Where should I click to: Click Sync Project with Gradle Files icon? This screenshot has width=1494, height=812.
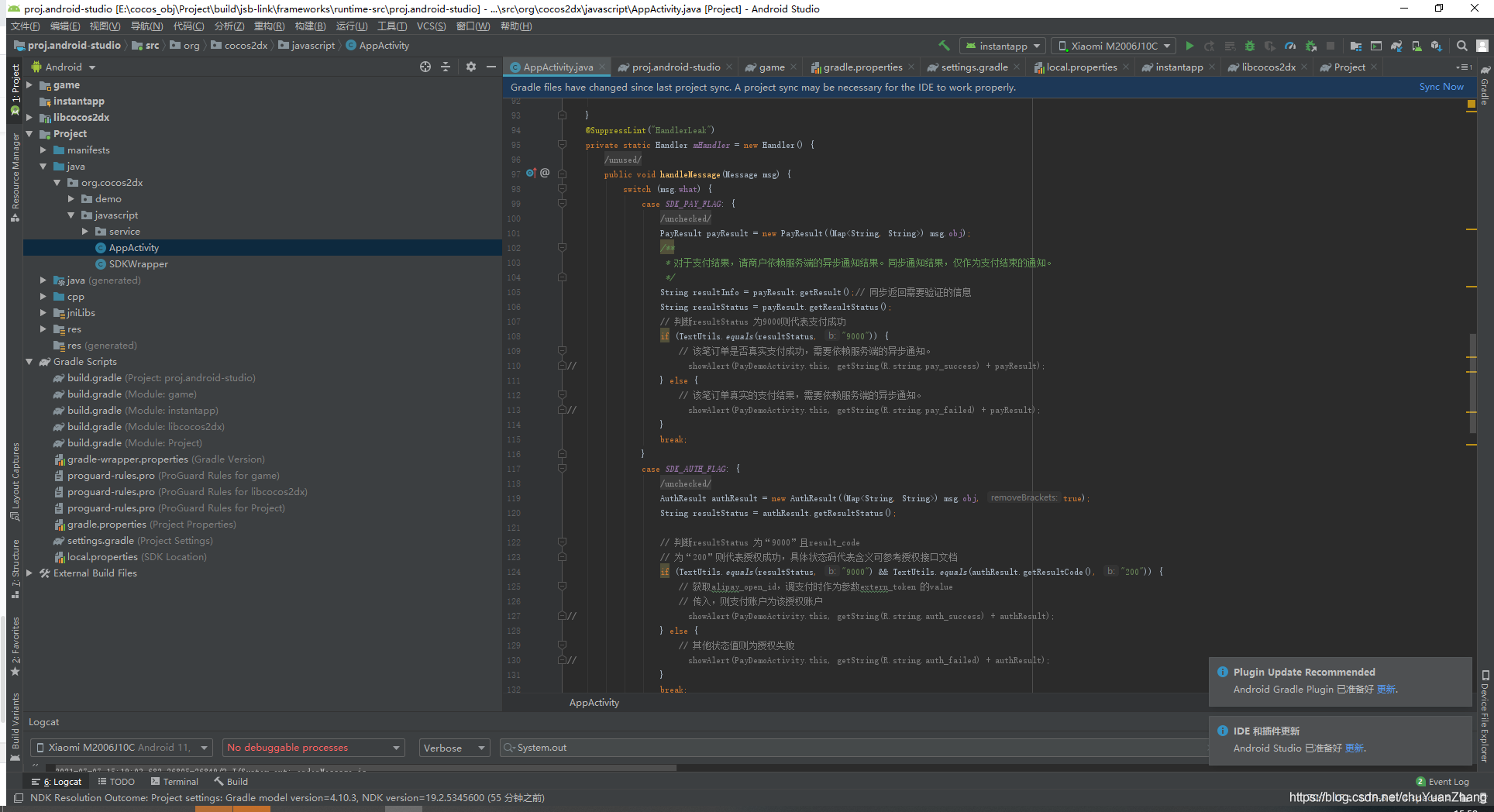(1396, 46)
